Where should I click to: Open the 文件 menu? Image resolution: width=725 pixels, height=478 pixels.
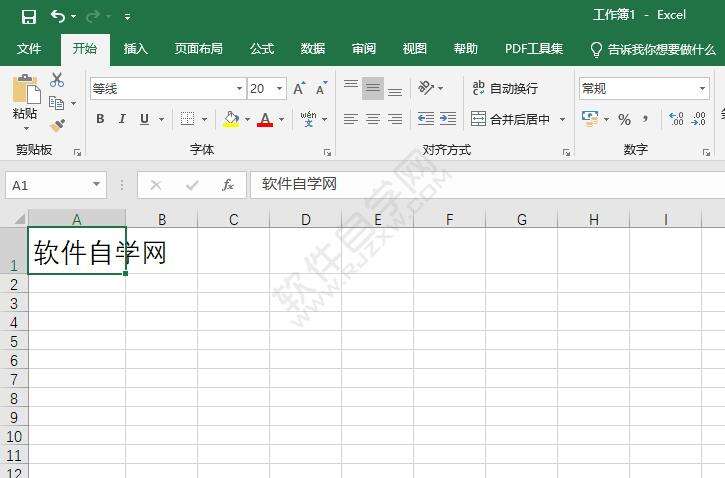pos(29,49)
